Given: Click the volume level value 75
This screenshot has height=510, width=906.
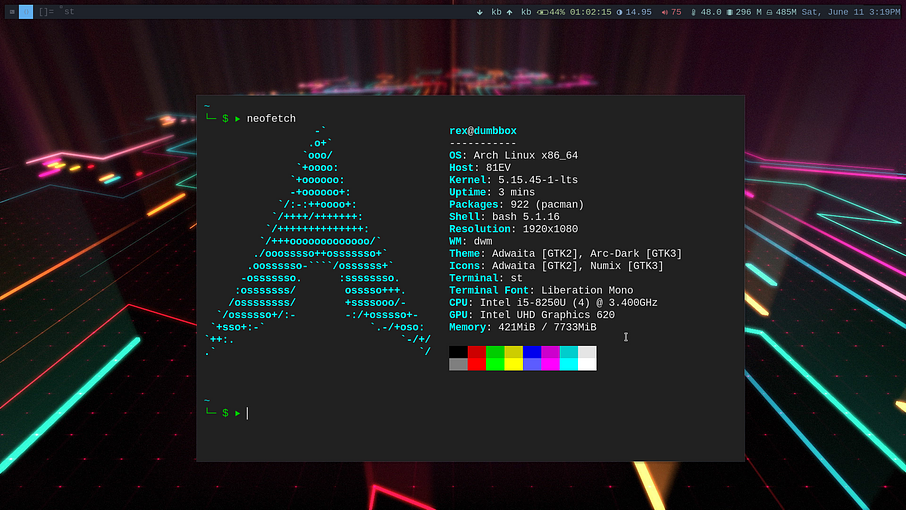Looking at the screenshot, I should click(x=676, y=12).
